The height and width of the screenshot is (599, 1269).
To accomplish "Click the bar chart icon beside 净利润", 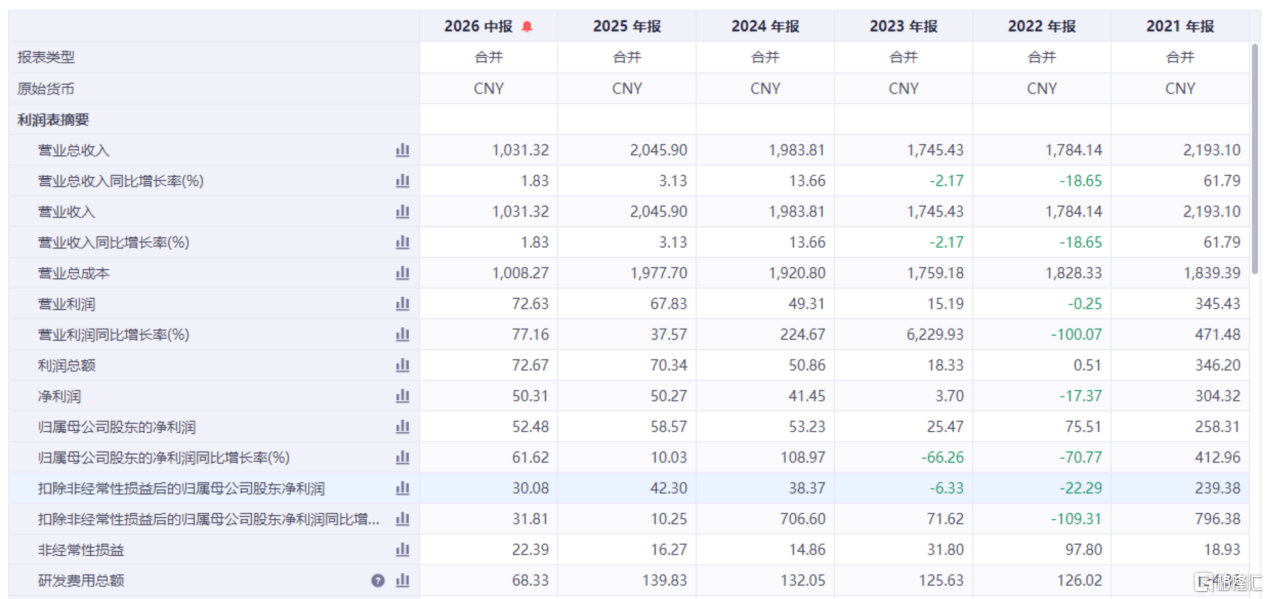I will [403, 396].
